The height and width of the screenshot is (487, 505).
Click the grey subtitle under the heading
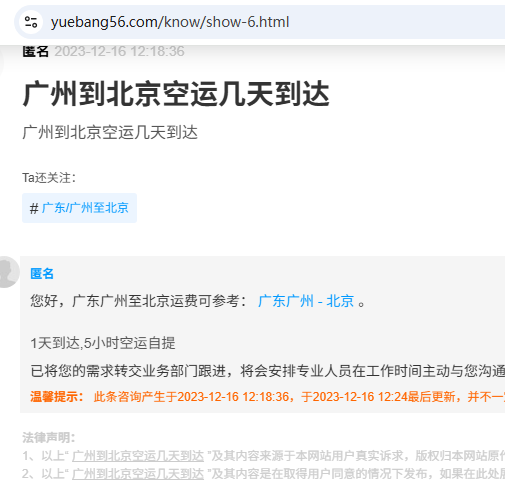[x=110, y=132]
